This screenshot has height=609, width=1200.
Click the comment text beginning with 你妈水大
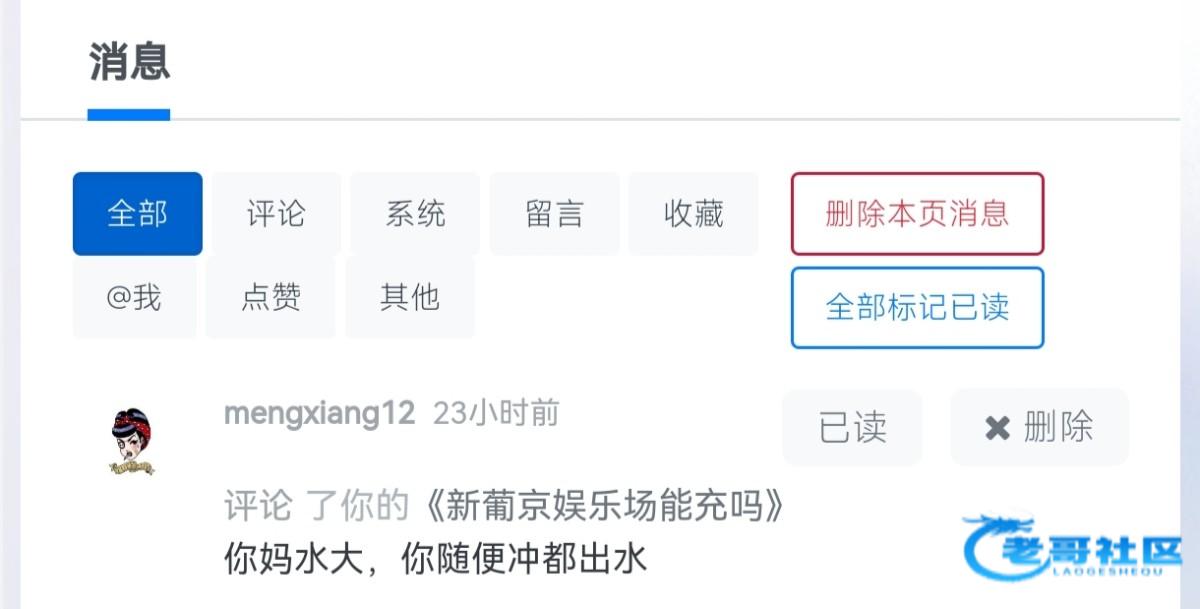[435, 559]
